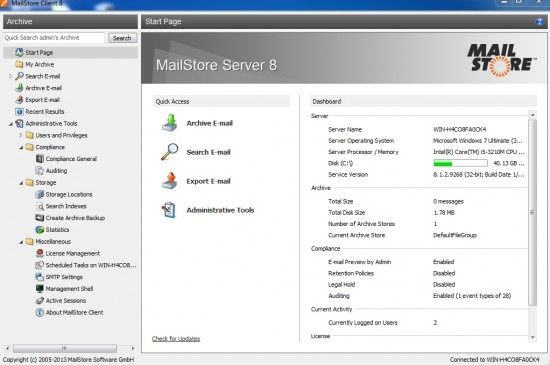Screen dimensions: 550x365
Task: Open the Archive E-mail quick access link
Action: (209, 123)
